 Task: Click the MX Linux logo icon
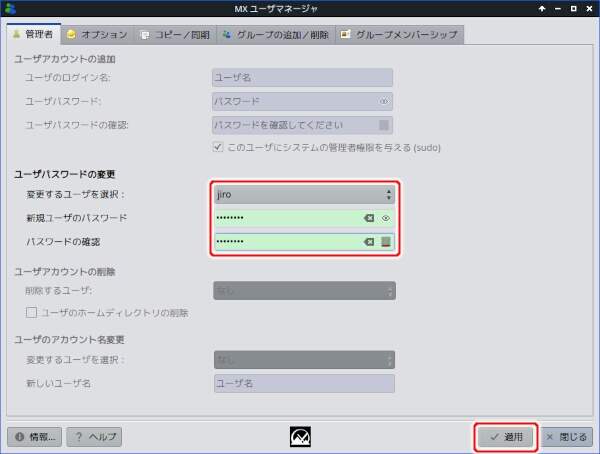pos(300,437)
